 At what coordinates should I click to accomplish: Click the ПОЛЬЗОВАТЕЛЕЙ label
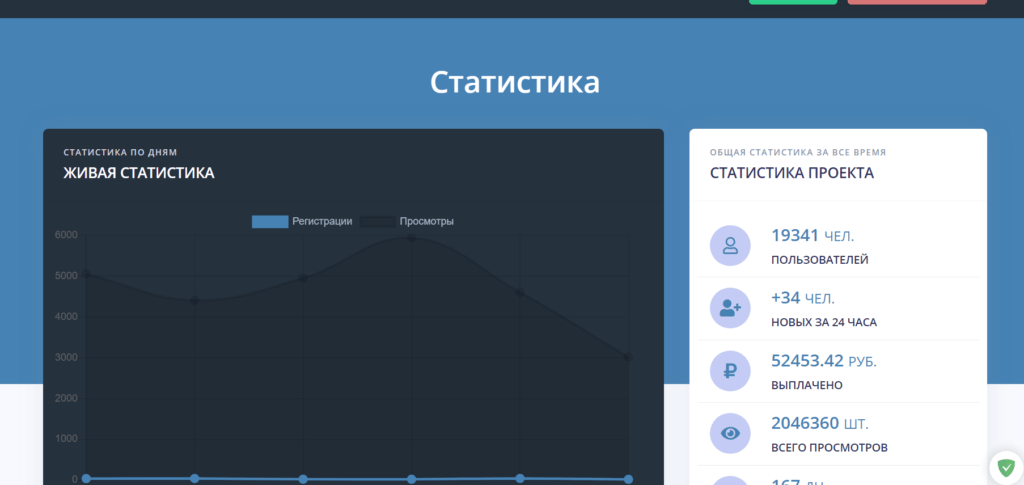click(820, 260)
